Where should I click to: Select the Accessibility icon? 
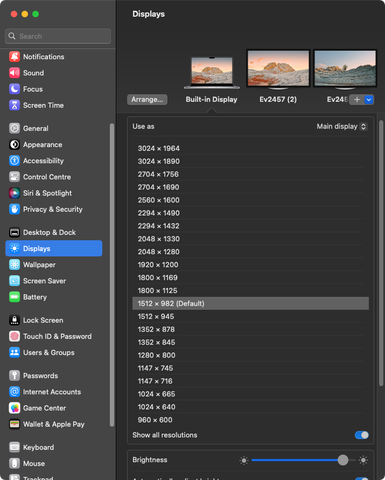tap(14, 161)
